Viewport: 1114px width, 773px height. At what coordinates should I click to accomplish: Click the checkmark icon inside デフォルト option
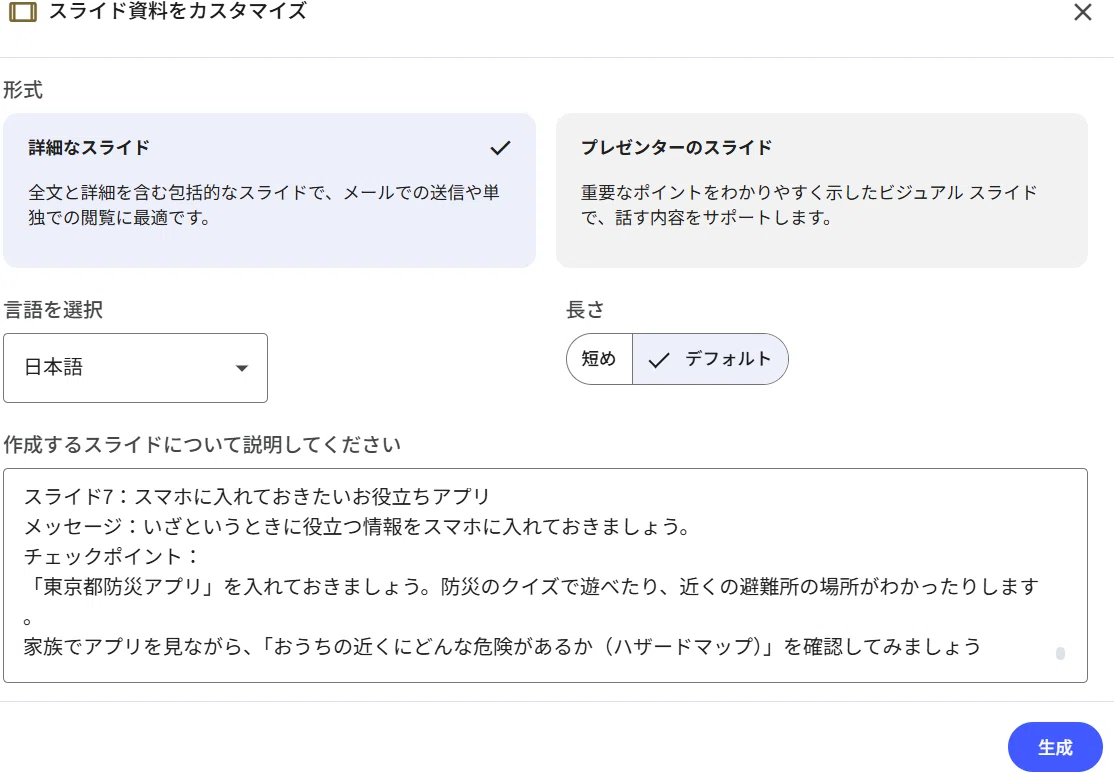(659, 360)
